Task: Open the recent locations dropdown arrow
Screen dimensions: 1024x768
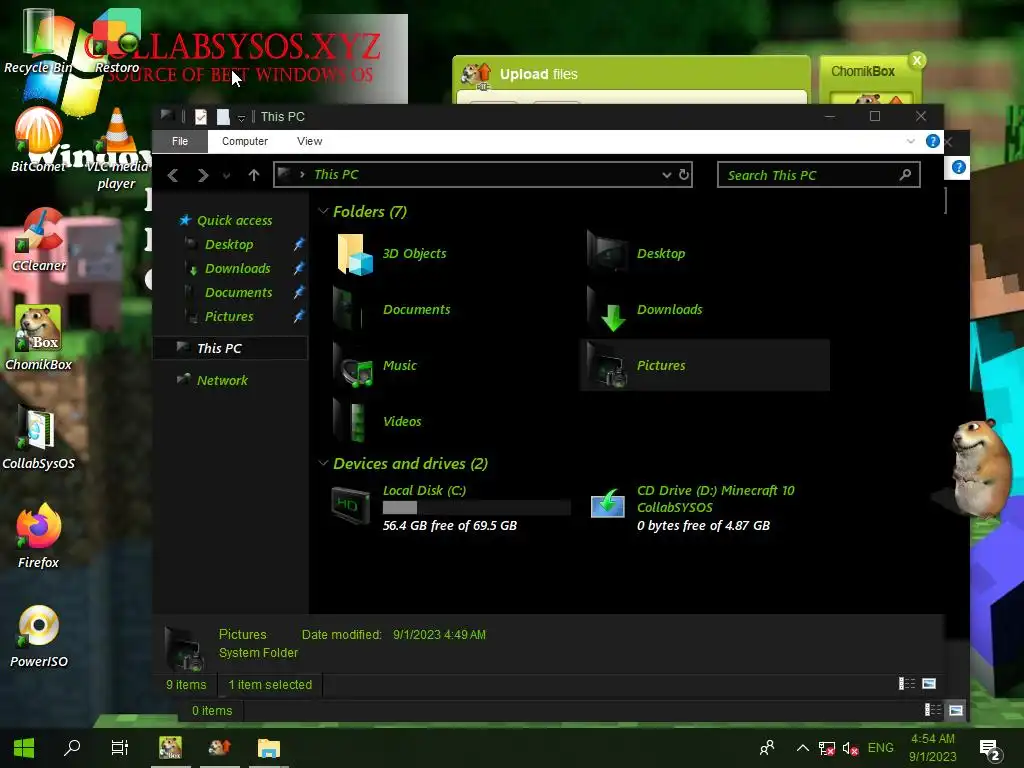Action: [x=227, y=176]
